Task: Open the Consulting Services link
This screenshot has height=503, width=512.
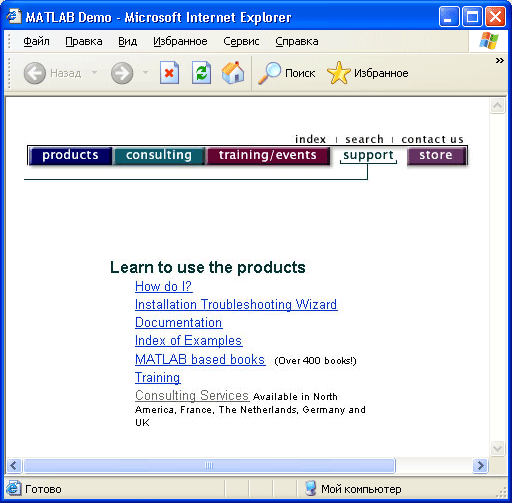Action: coord(192,396)
